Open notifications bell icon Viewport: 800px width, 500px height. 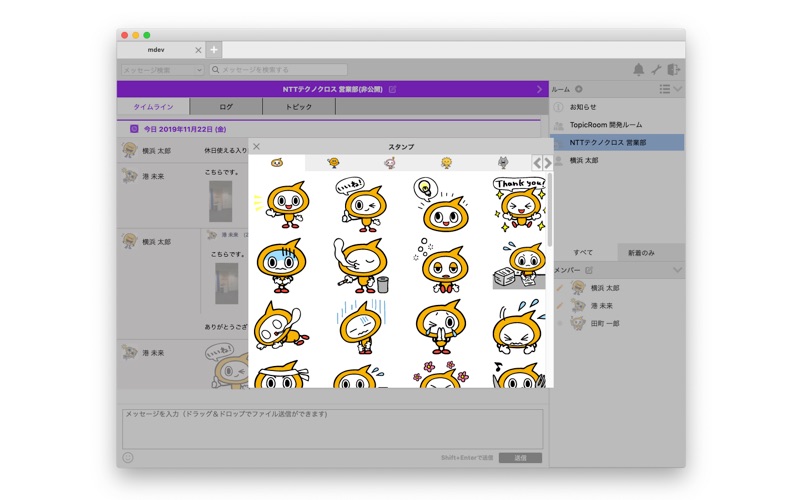pyautogui.click(x=638, y=69)
